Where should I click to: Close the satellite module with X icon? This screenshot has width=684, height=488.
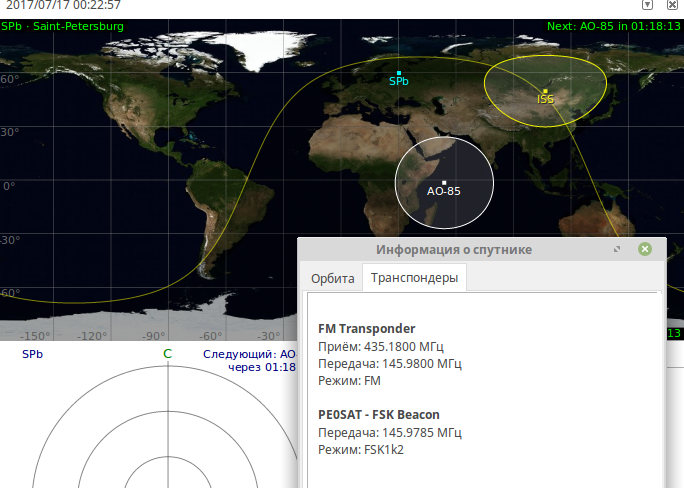[672, 7]
